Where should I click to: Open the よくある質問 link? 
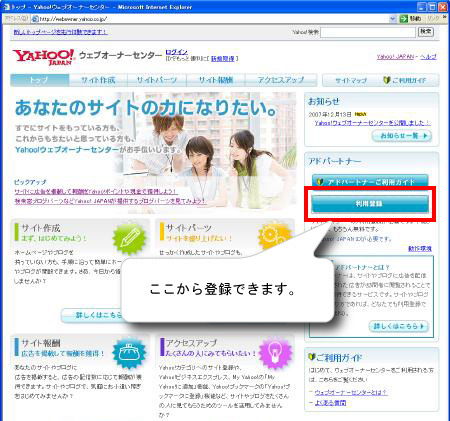pyautogui.click(x=330, y=403)
